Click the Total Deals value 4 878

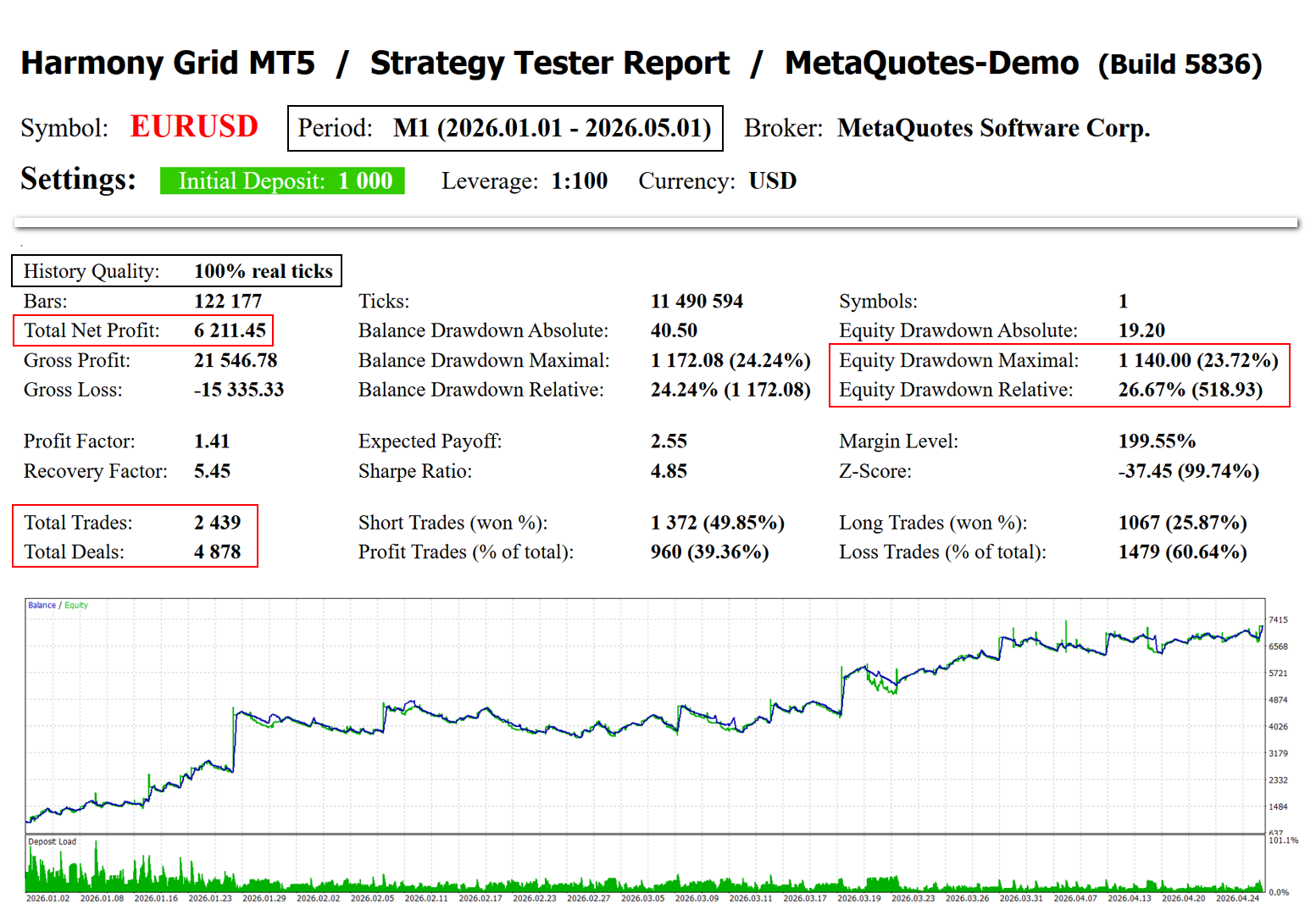(x=218, y=552)
